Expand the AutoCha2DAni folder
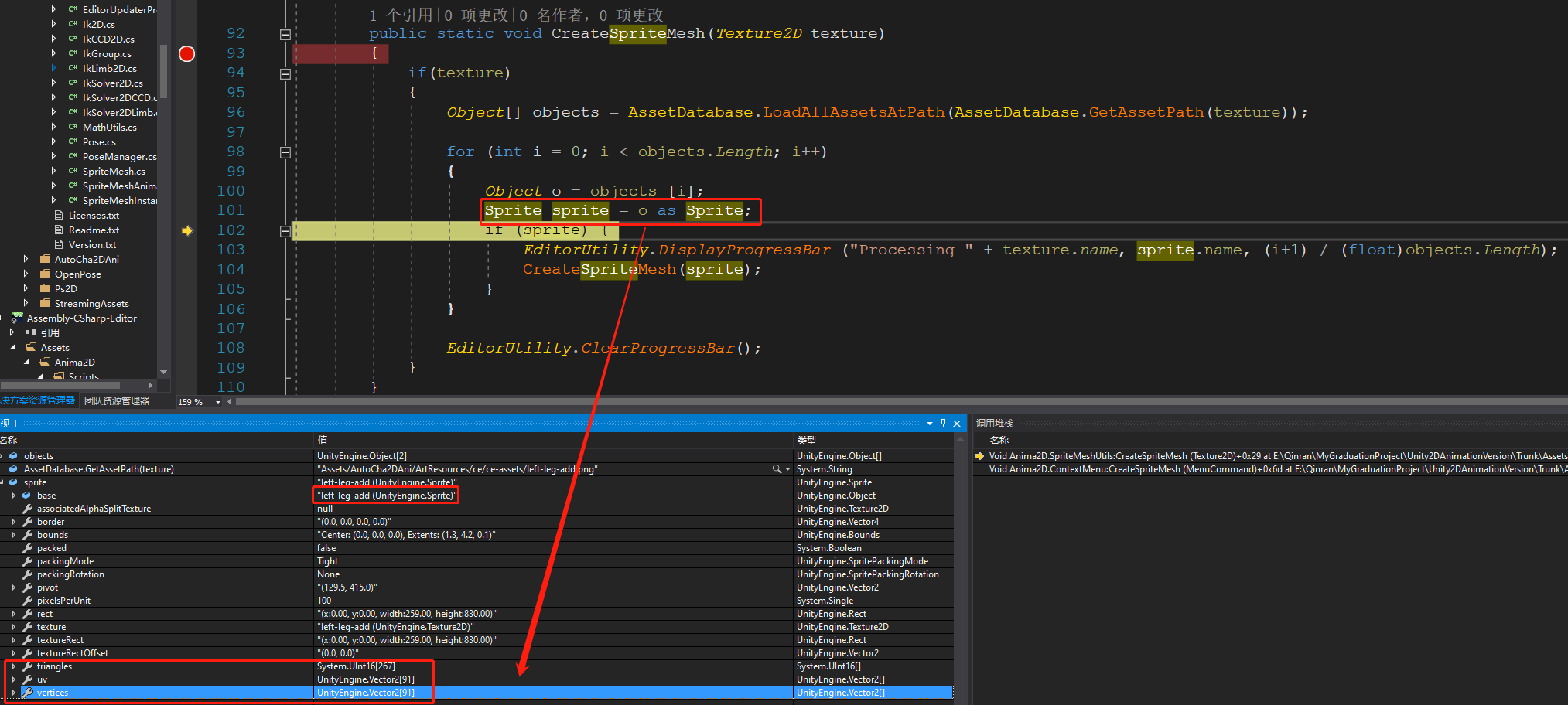This screenshot has height=705, width=1568. click(x=26, y=259)
